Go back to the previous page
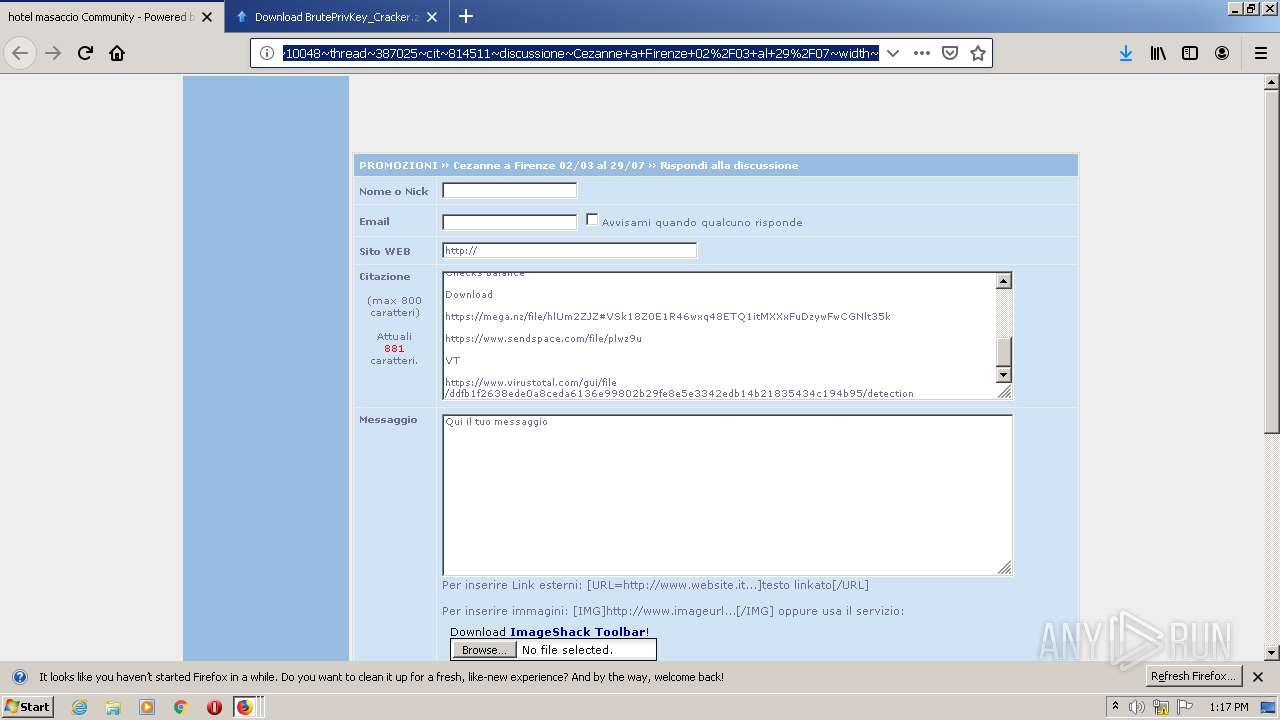 20,53
